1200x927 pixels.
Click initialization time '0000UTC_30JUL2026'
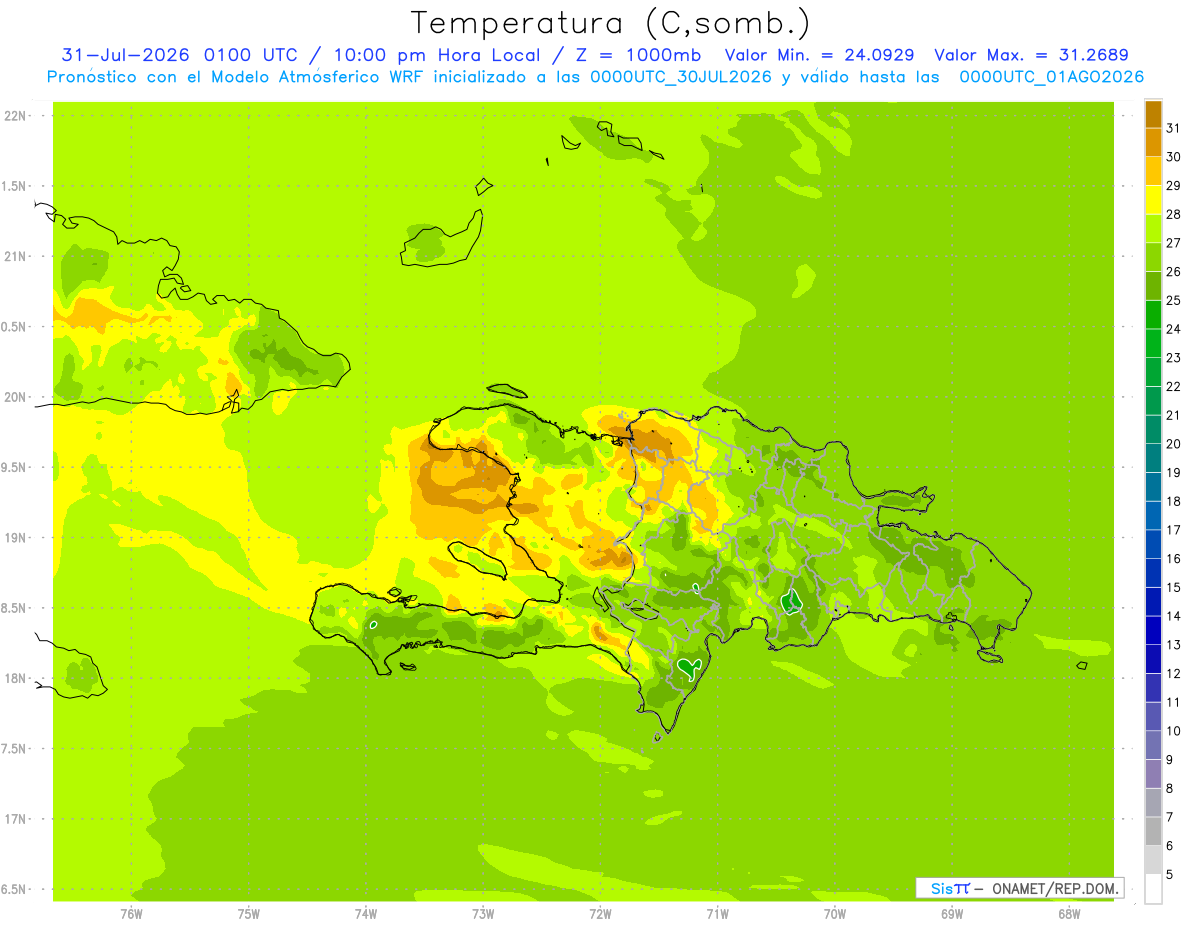tap(680, 77)
